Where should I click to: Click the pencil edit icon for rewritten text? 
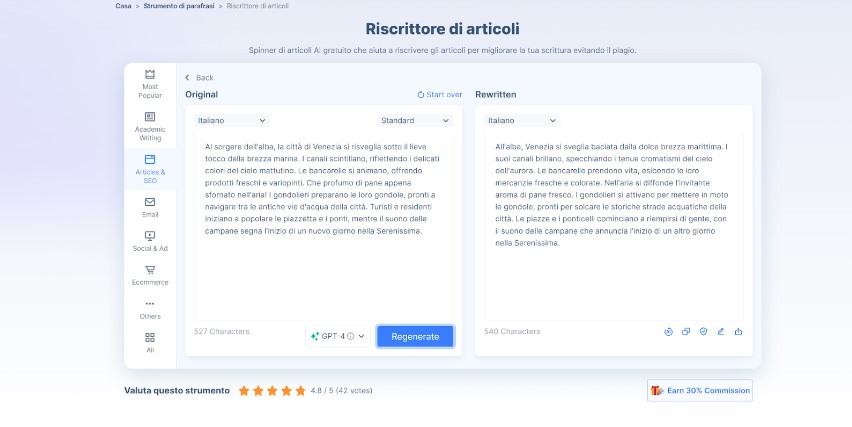coord(721,332)
